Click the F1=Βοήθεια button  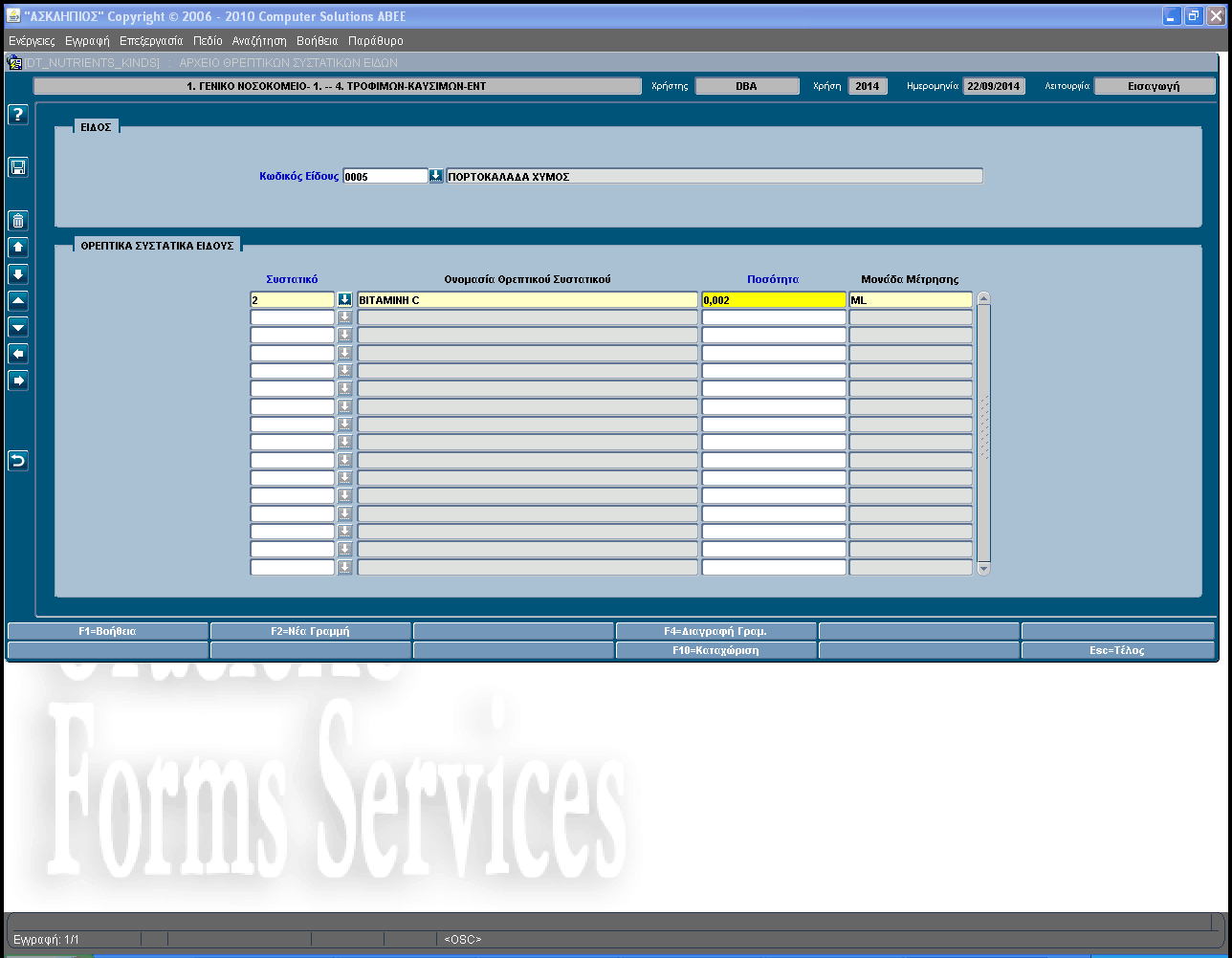[107, 631]
